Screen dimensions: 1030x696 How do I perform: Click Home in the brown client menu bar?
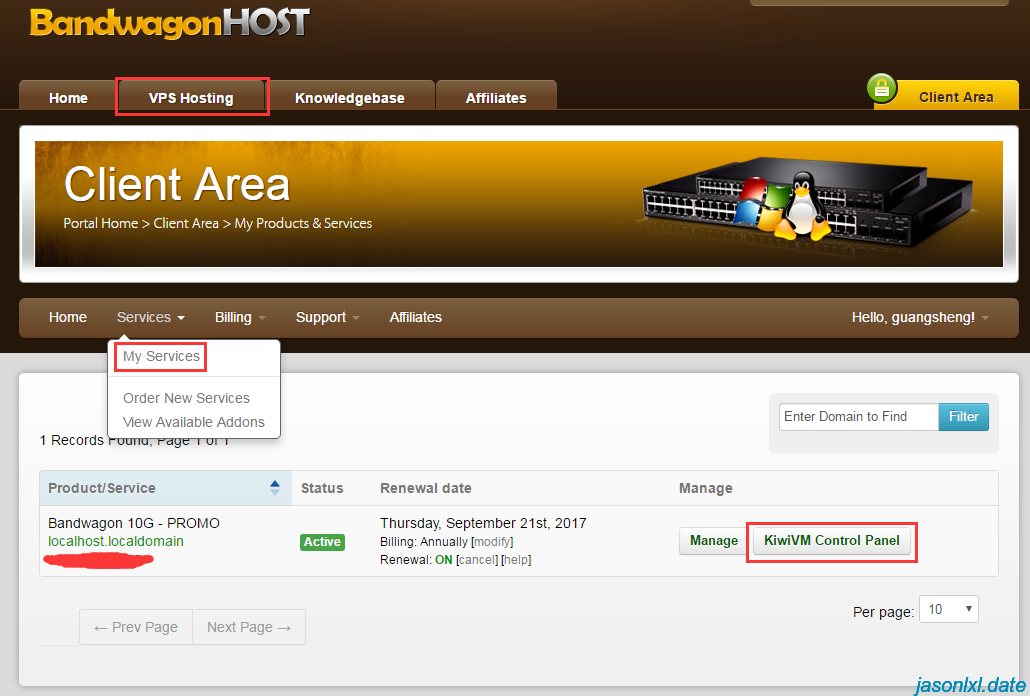tap(68, 317)
